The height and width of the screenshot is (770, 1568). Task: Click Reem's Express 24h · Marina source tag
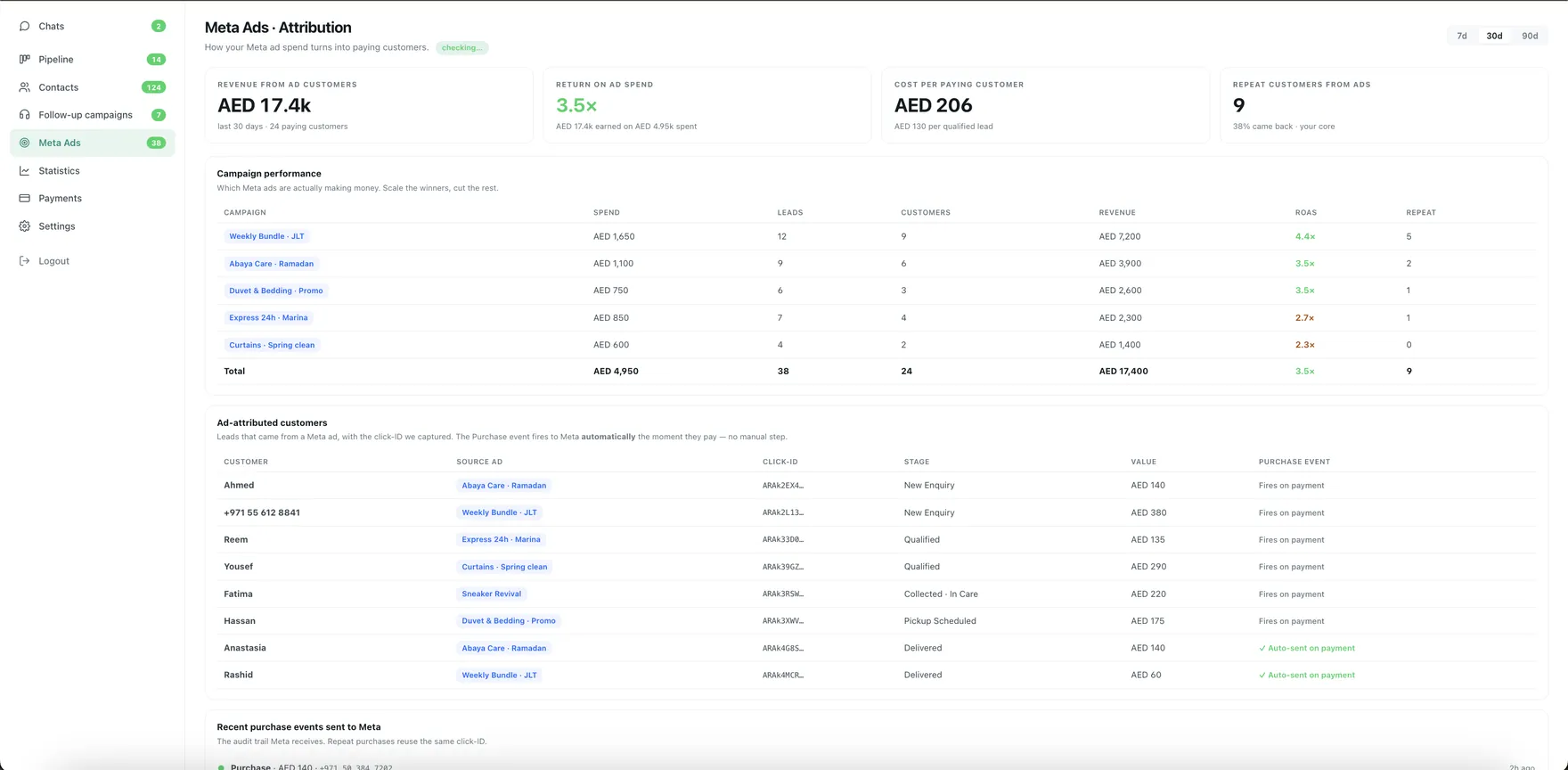tap(501, 539)
